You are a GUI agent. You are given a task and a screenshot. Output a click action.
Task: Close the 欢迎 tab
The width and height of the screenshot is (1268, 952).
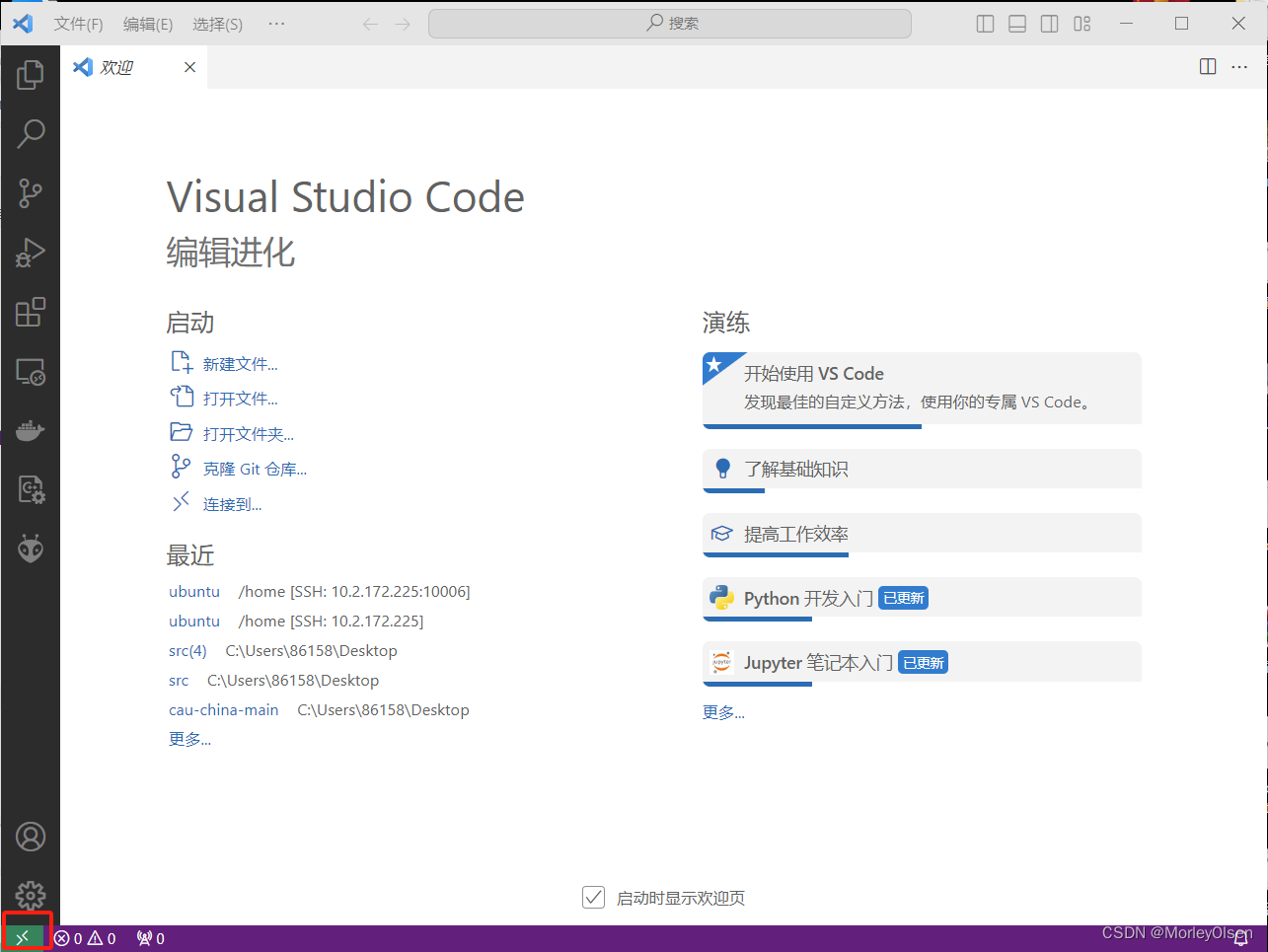tap(190, 67)
